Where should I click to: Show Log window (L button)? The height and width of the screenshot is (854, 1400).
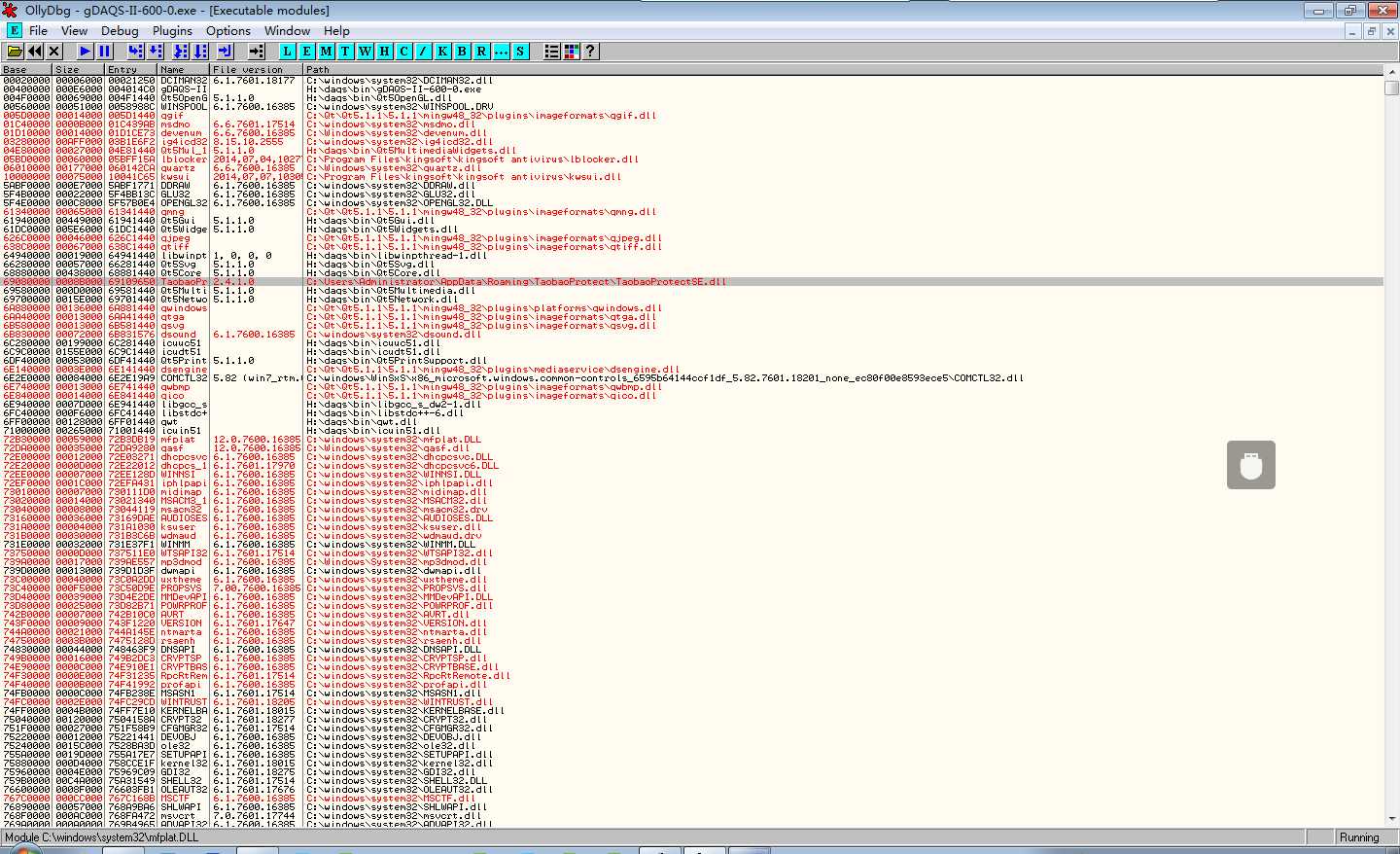pos(287,51)
